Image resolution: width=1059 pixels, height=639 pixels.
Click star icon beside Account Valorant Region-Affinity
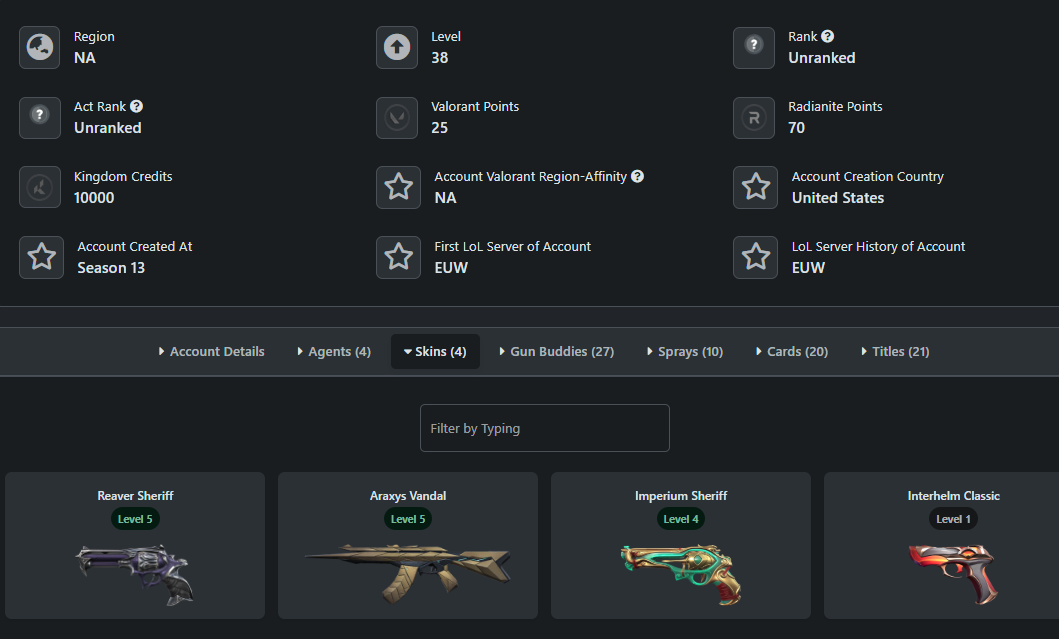point(398,187)
